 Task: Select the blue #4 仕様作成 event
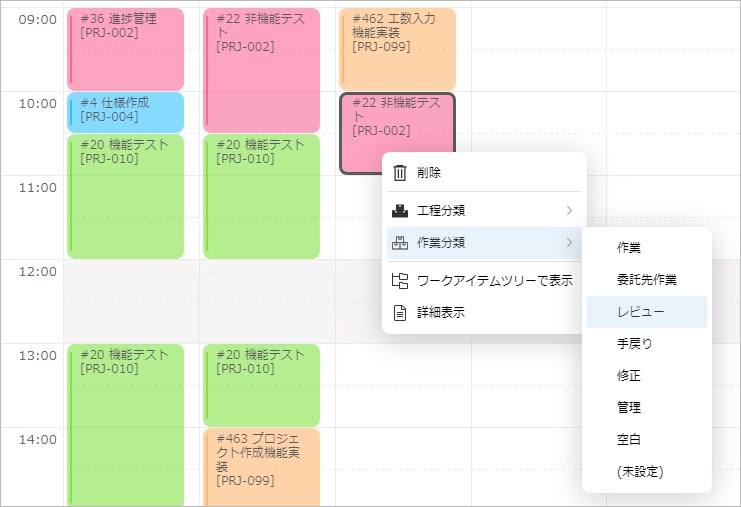click(125, 111)
